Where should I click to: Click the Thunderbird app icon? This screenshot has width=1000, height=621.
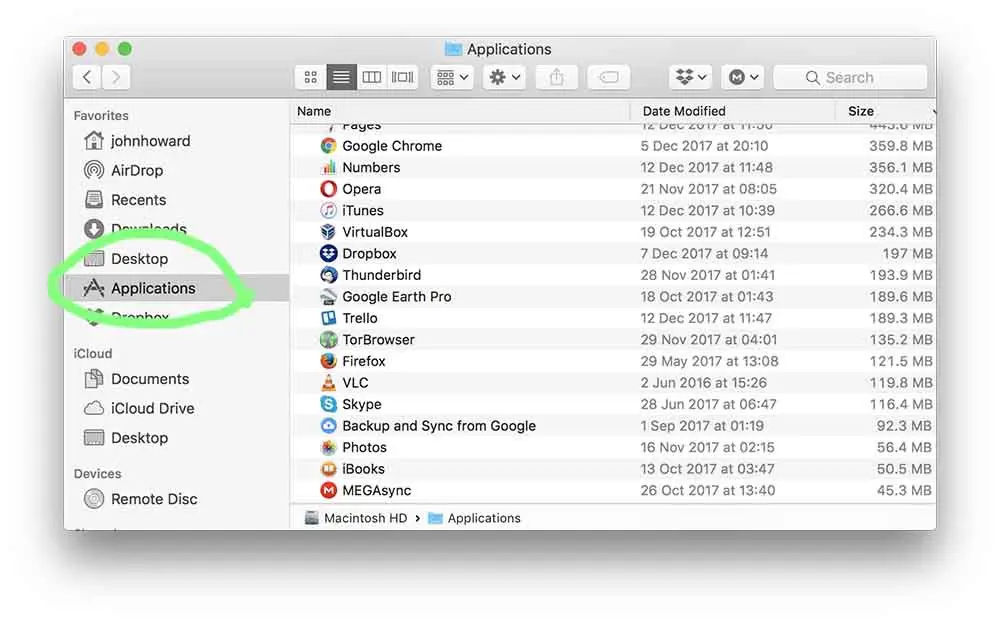pyautogui.click(x=328, y=275)
